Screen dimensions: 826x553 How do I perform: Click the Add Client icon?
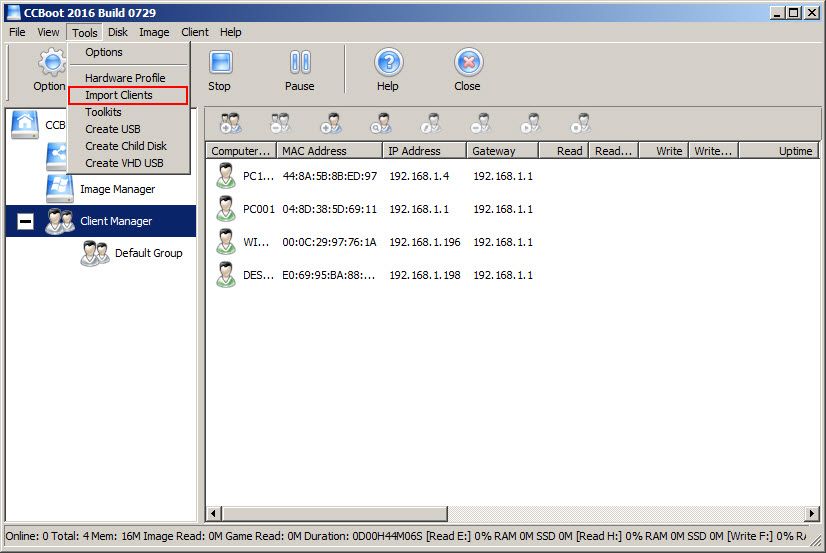coord(331,123)
